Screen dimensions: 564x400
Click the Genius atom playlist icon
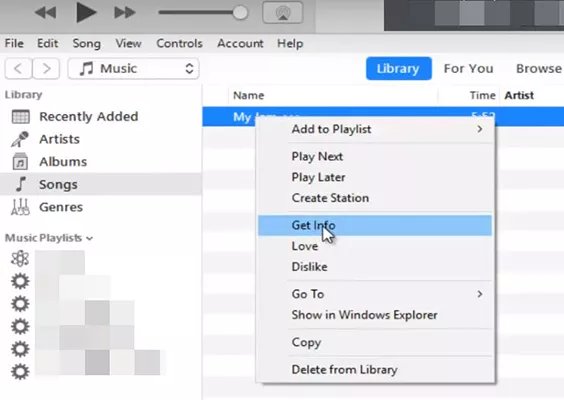tap(20, 259)
